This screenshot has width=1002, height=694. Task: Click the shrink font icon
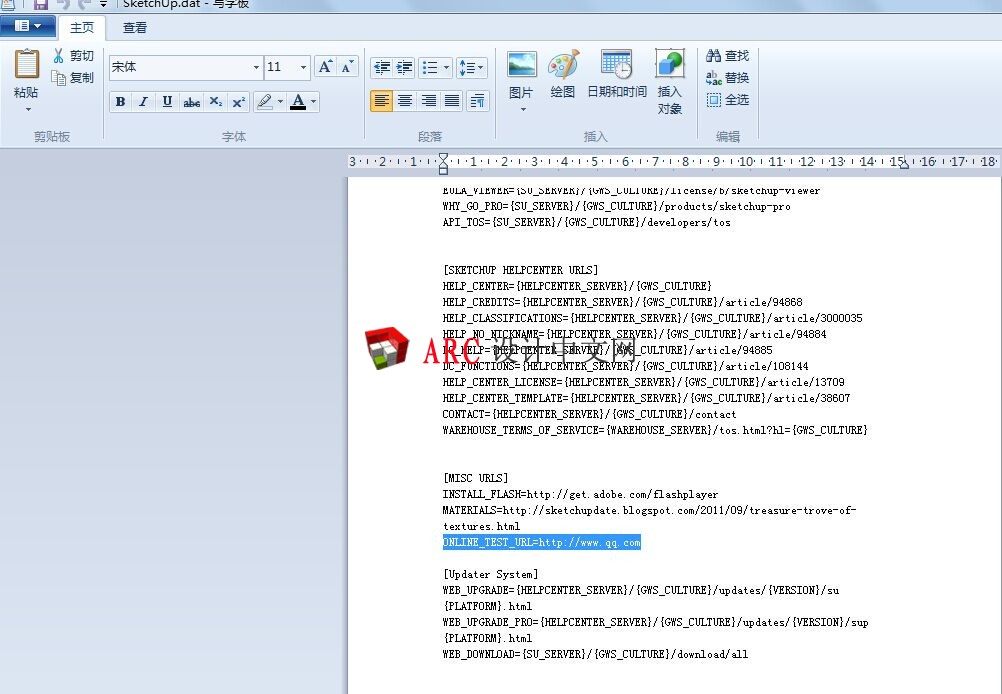click(347, 66)
